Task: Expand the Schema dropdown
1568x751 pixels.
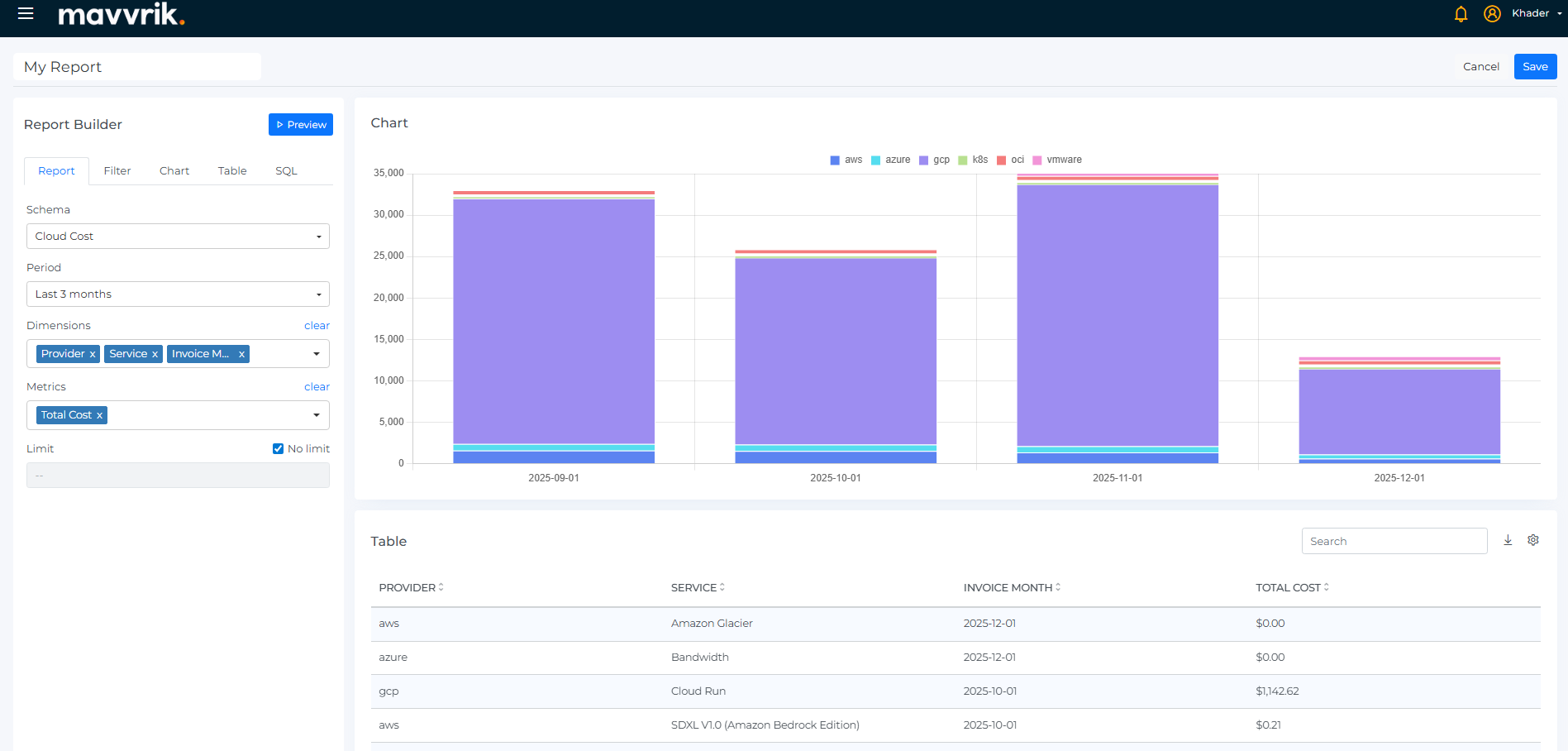Action: (178, 237)
